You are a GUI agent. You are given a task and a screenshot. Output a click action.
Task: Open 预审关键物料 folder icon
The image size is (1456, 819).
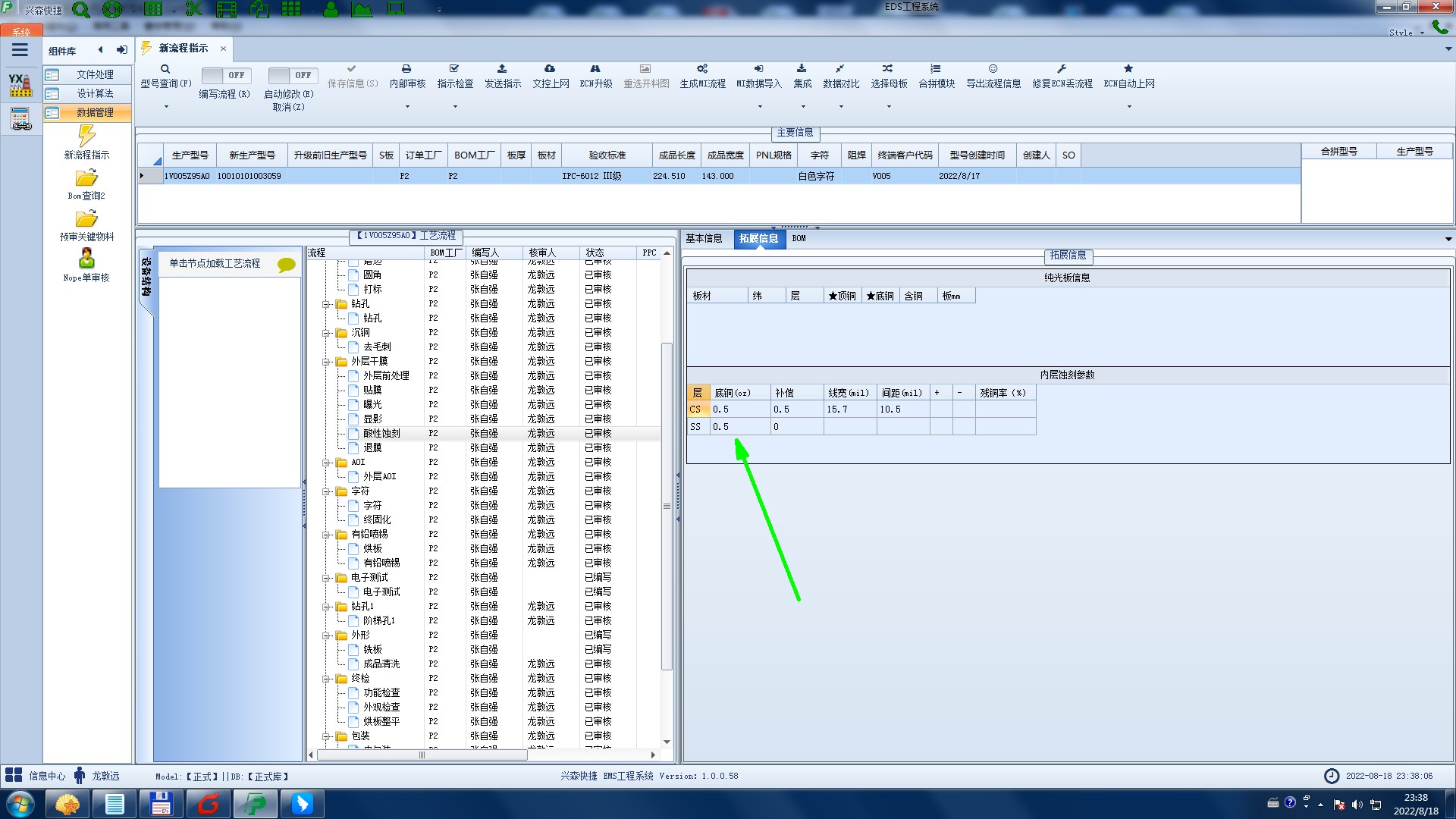pyautogui.click(x=86, y=219)
